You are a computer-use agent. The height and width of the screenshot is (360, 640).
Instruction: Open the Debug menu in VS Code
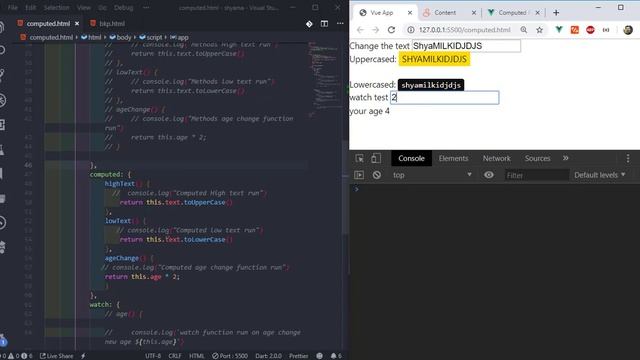pos(123,7)
